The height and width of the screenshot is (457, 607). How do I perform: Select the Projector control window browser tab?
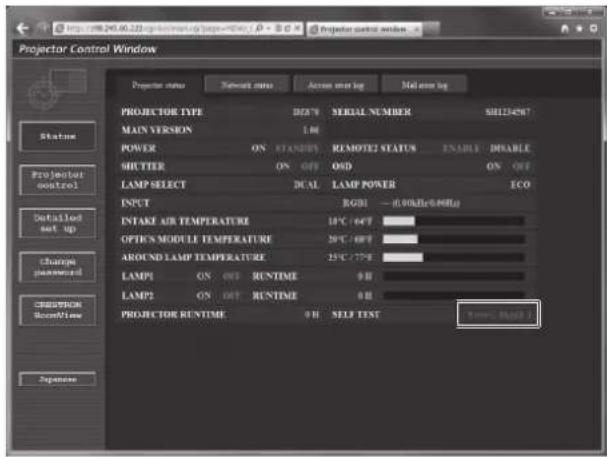coord(364,29)
